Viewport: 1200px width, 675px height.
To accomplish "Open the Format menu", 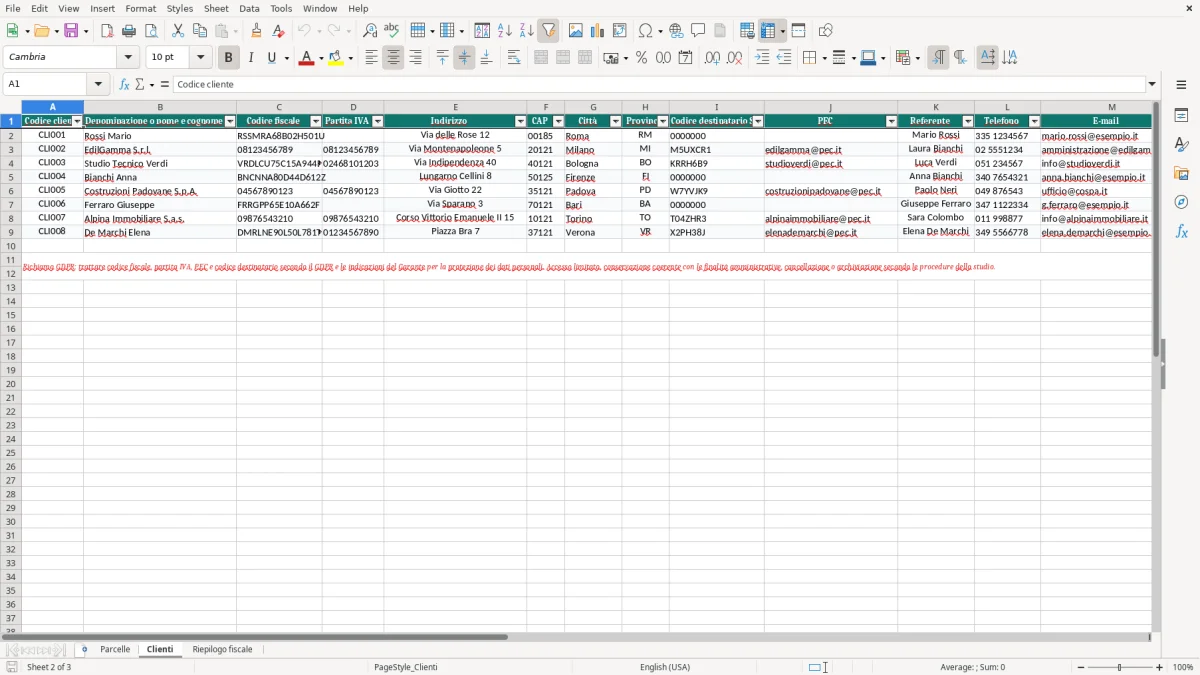I will pos(141,8).
